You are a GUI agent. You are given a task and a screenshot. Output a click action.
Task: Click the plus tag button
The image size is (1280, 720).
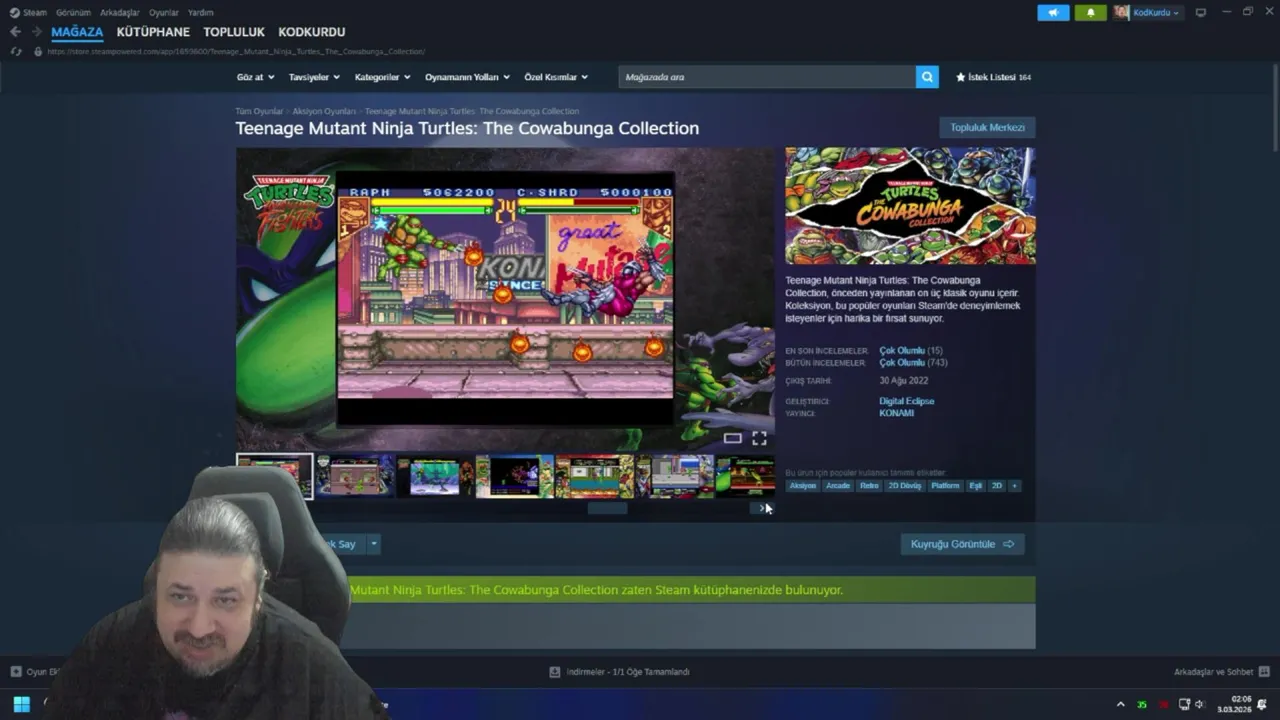[1014, 486]
